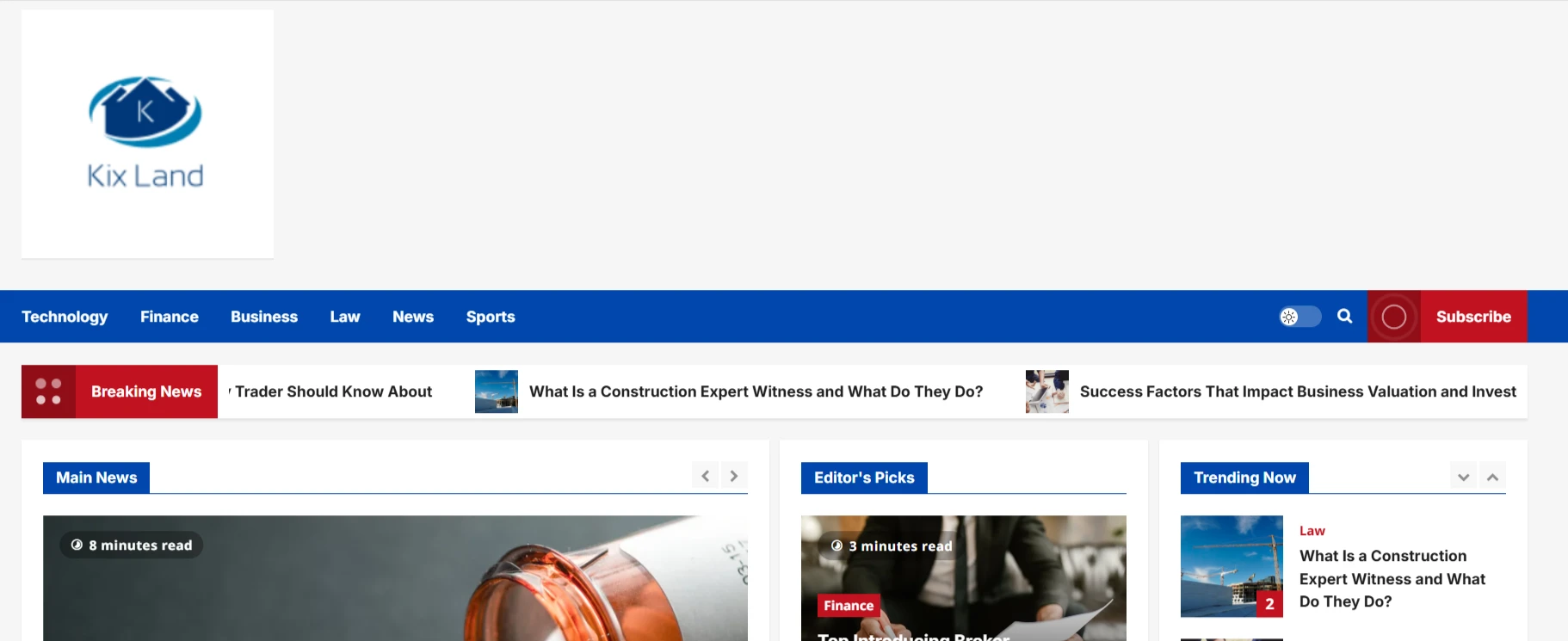This screenshot has height=641, width=1568.
Task: Open the Finance menu item
Action: (170, 317)
